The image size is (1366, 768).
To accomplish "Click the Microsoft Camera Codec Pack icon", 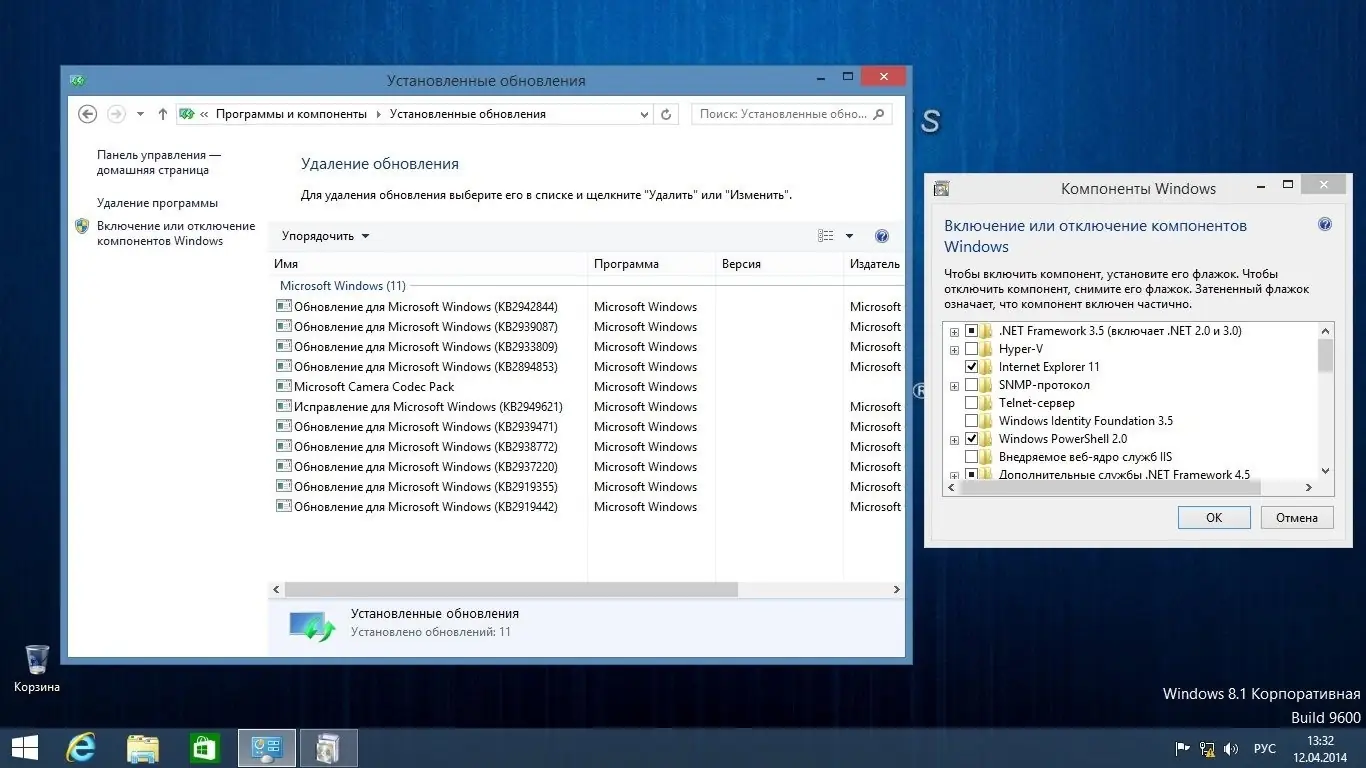I will point(283,387).
